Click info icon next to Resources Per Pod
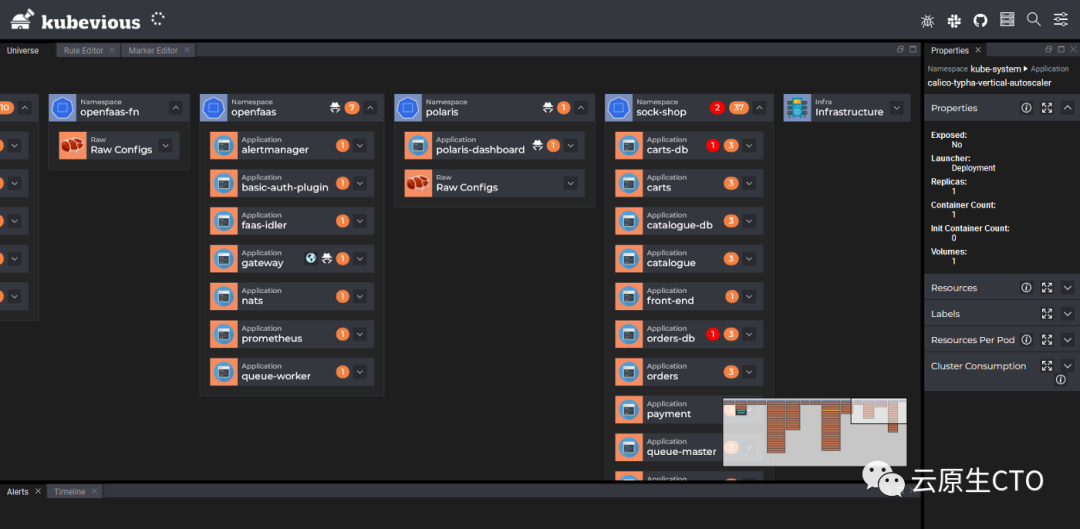This screenshot has height=529, width=1080. click(x=1026, y=340)
